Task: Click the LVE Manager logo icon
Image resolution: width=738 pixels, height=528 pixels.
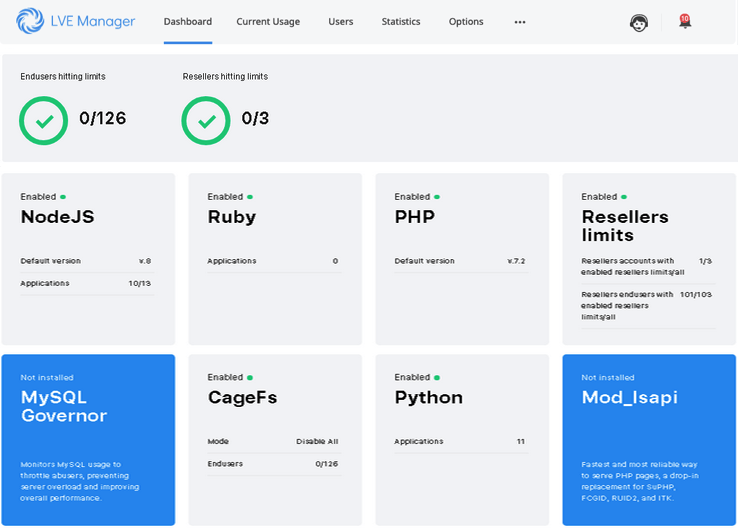Action: pos(30,21)
